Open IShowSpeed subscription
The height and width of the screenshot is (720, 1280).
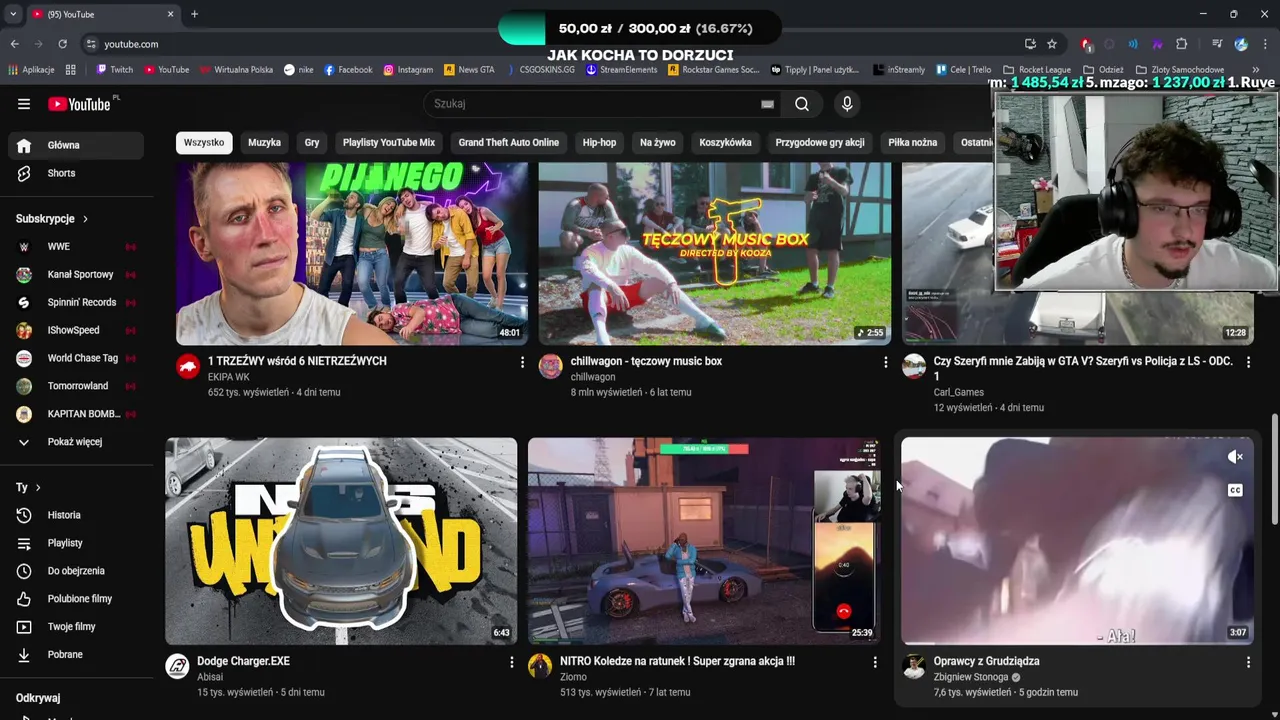[x=76, y=330]
